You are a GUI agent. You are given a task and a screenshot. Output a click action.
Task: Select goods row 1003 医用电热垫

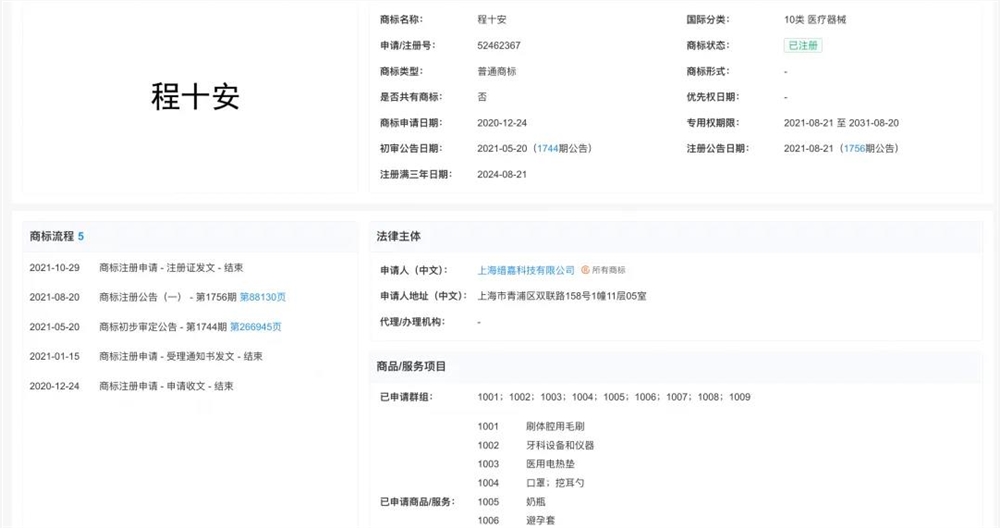point(526,464)
